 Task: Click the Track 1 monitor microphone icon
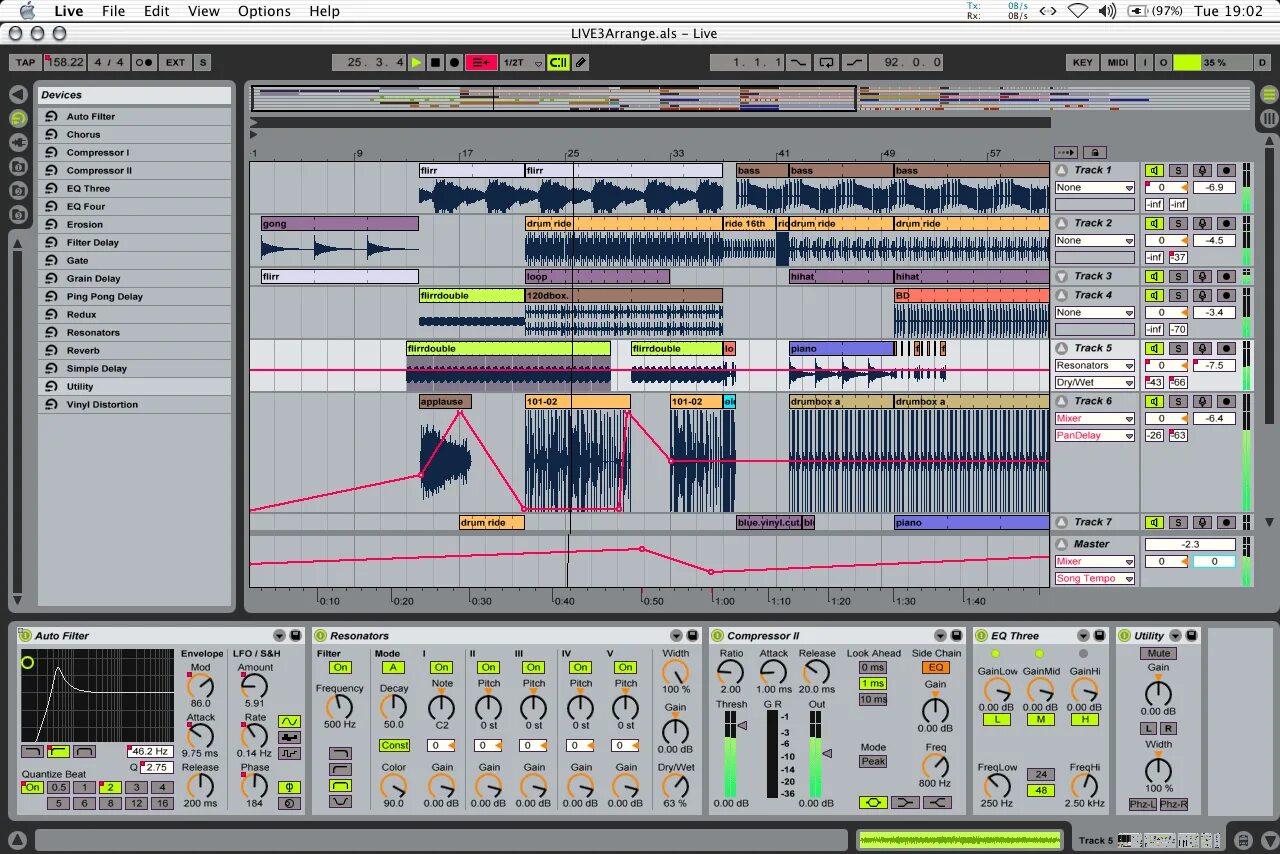[1203, 170]
